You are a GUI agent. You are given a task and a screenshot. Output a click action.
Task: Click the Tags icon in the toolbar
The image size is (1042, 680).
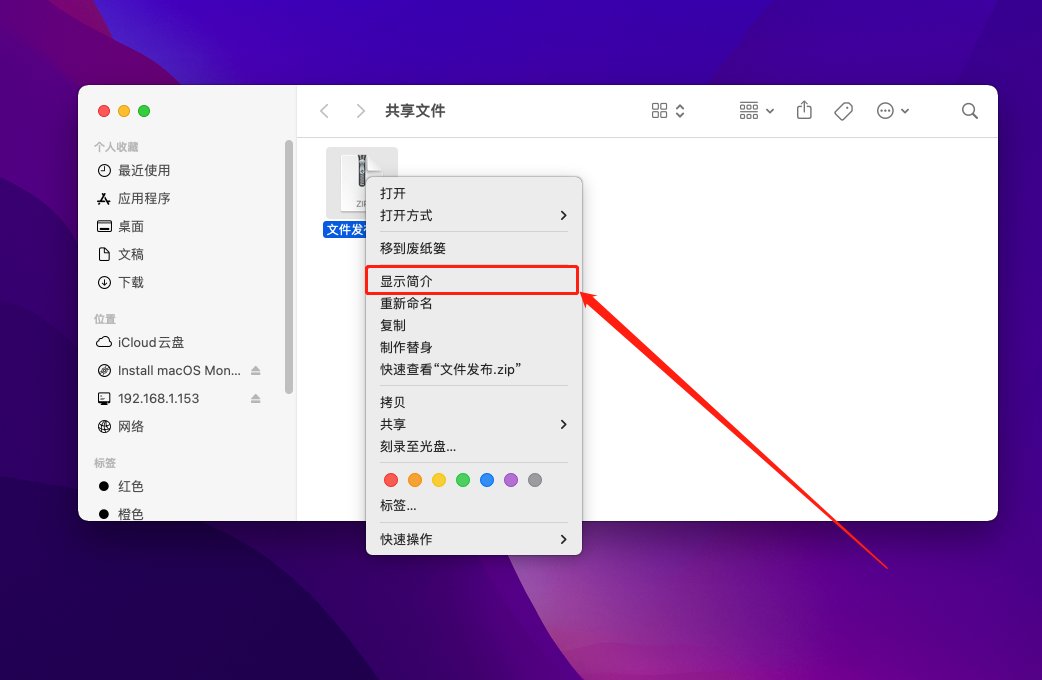tap(843, 110)
